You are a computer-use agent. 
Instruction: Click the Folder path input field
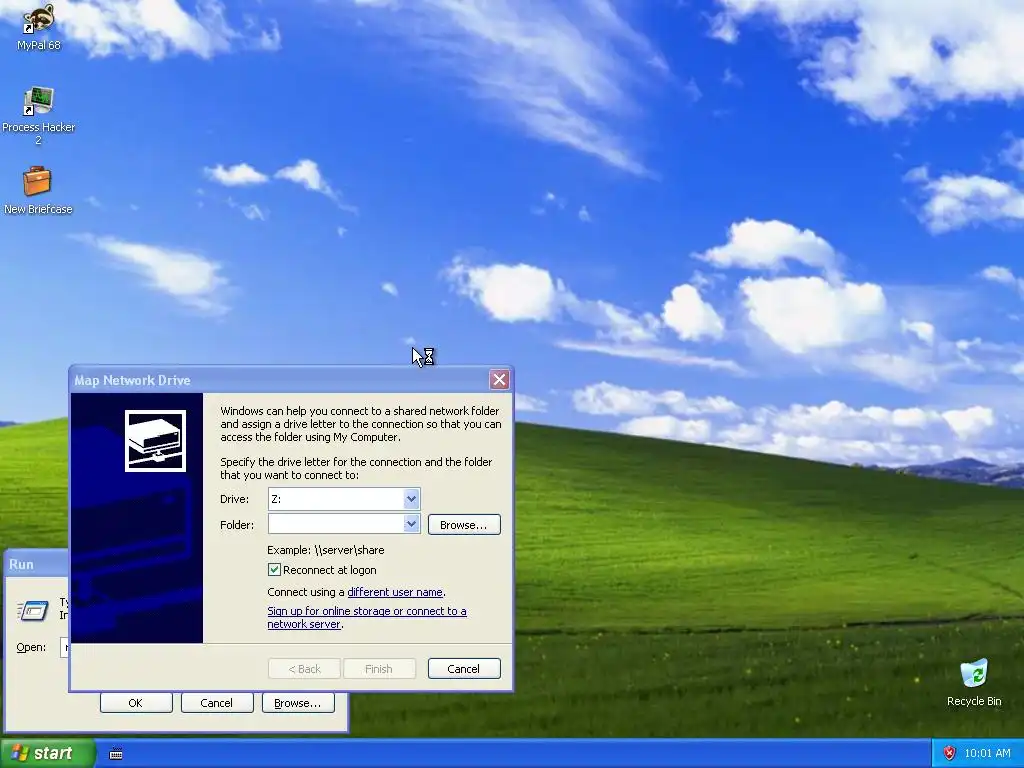pos(336,524)
